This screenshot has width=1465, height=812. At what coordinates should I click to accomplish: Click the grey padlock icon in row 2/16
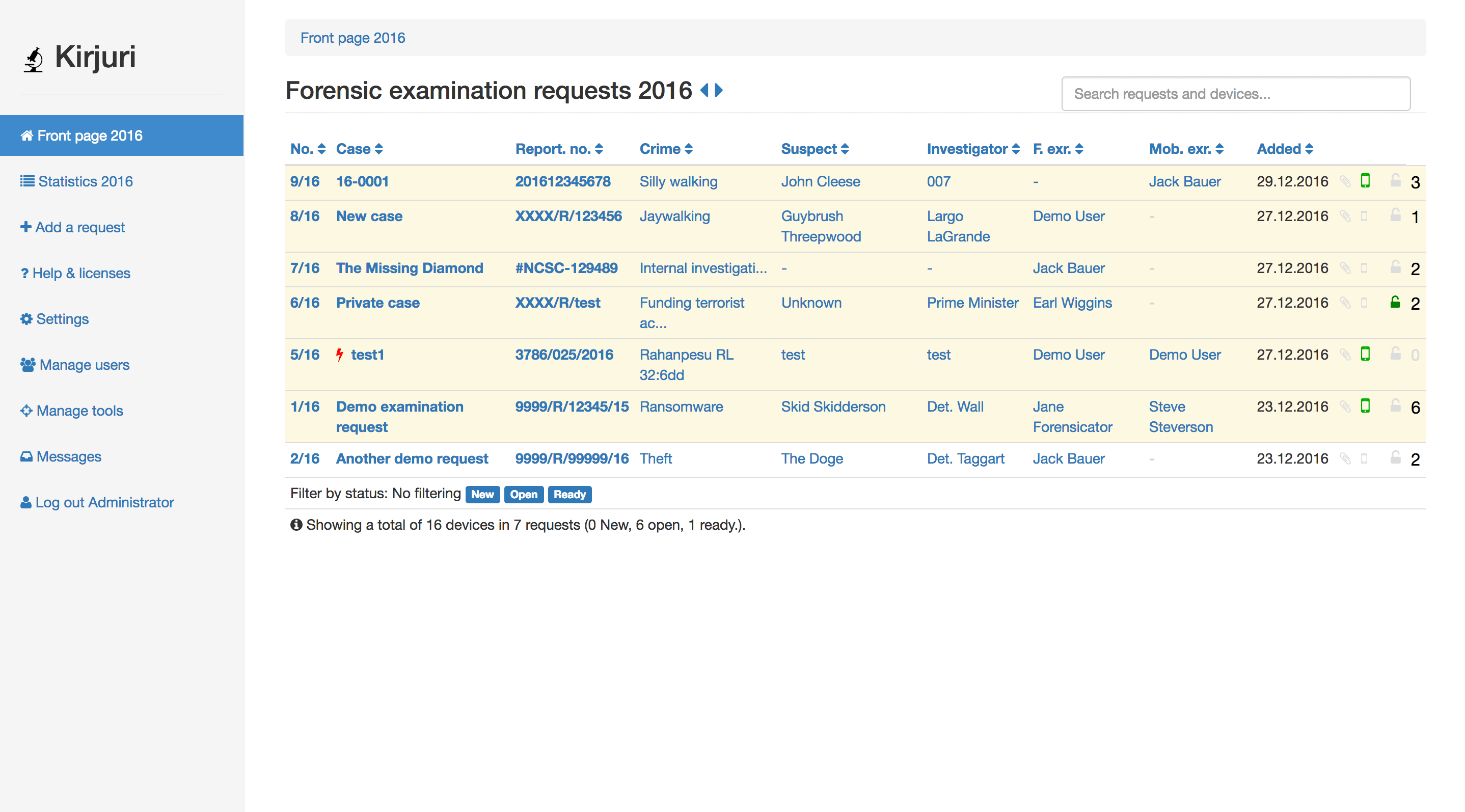coord(1395,458)
